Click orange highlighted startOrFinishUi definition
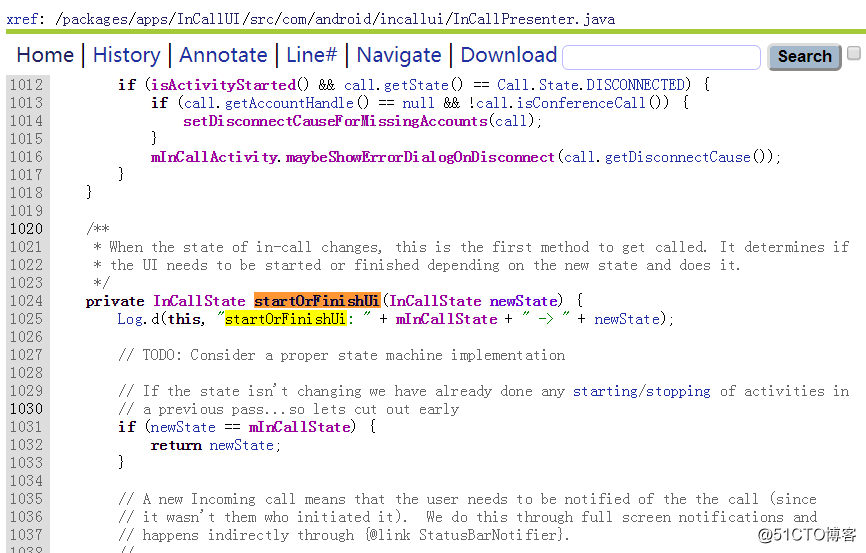This screenshot has width=866, height=553. (x=317, y=301)
